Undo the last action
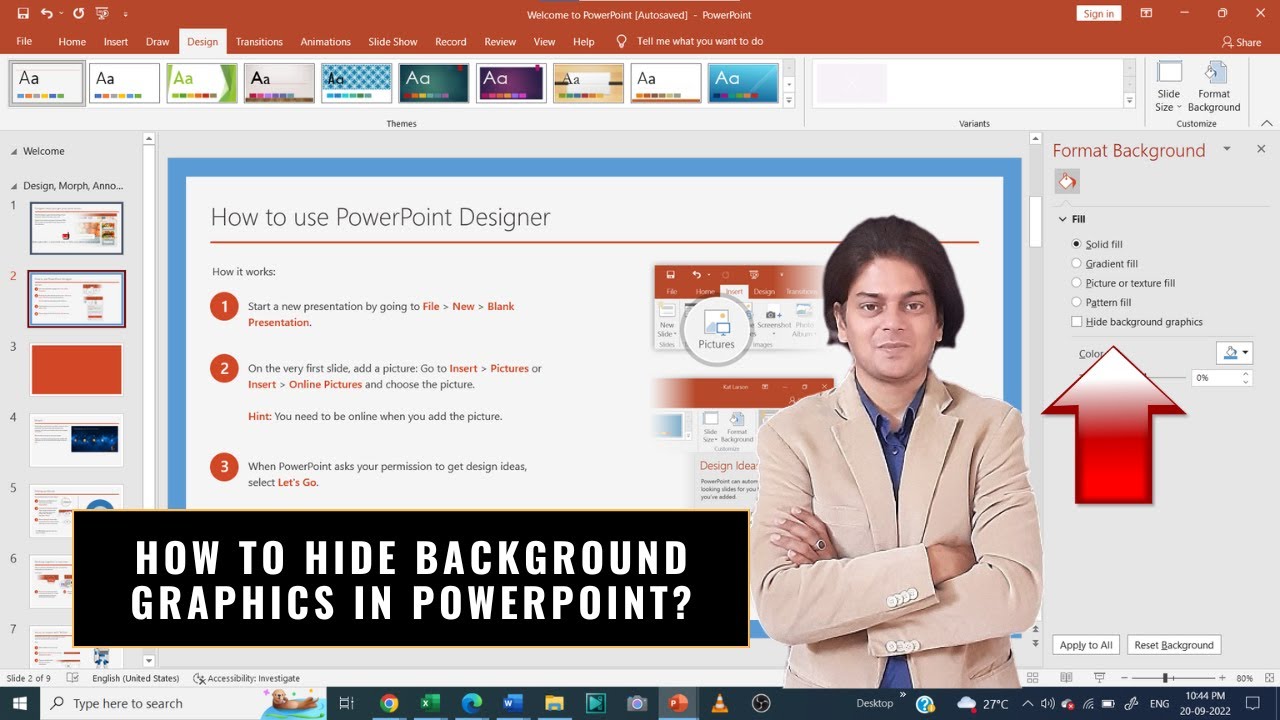Viewport: 1280px width, 720px height. [47, 14]
